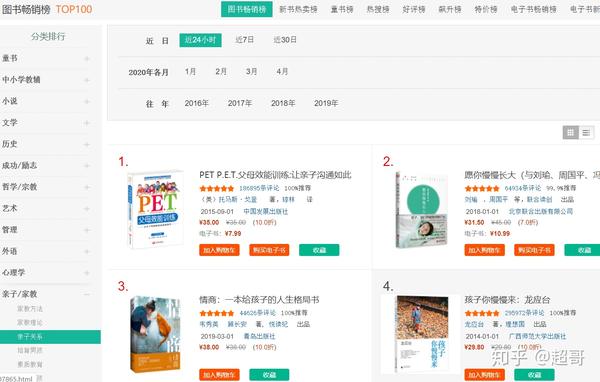Screen dimensions: 600x382
Task: Filter by 1月 of 2020
Action: [x=191, y=72]
